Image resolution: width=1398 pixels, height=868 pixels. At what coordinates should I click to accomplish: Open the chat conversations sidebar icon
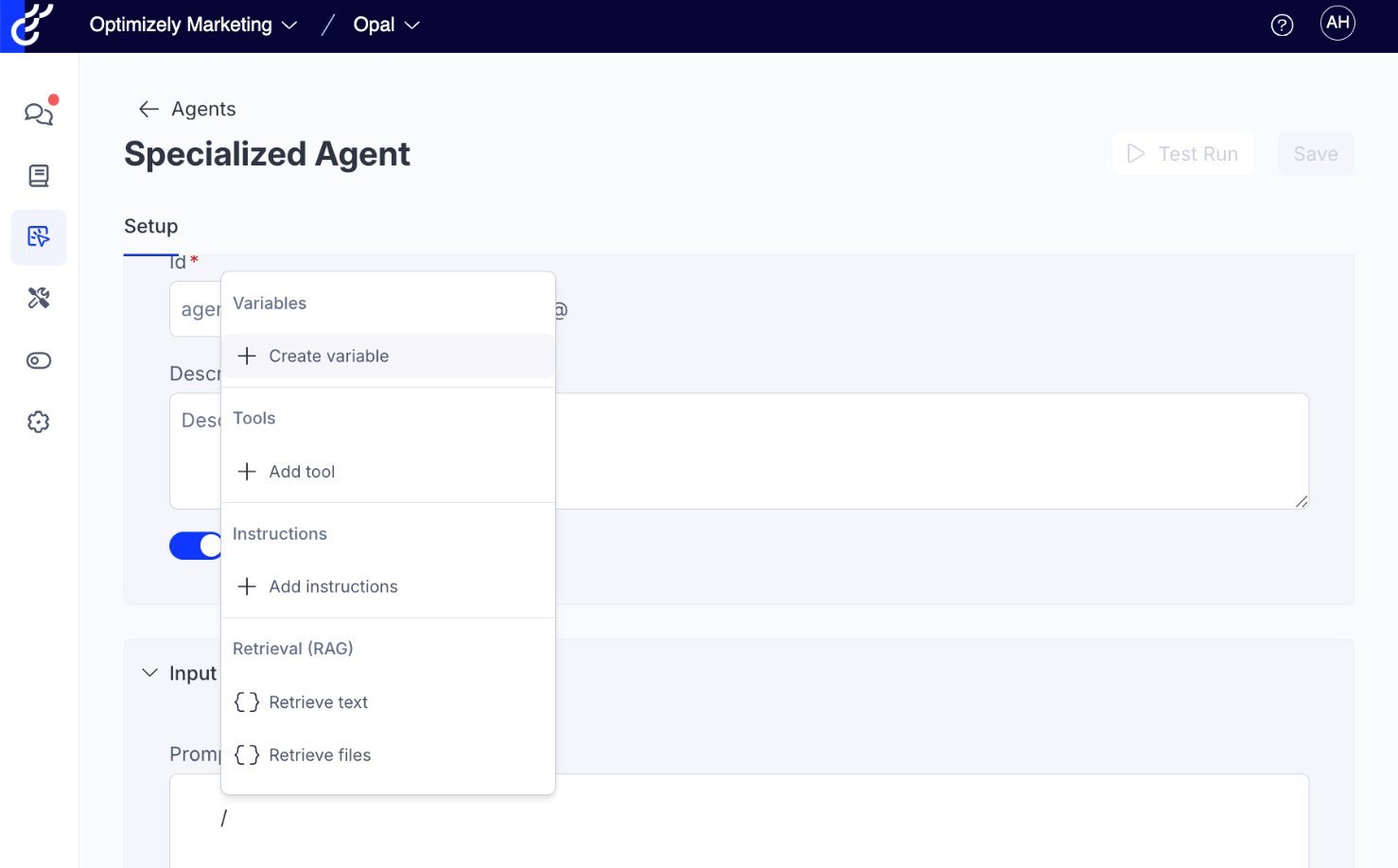pos(39,114)
